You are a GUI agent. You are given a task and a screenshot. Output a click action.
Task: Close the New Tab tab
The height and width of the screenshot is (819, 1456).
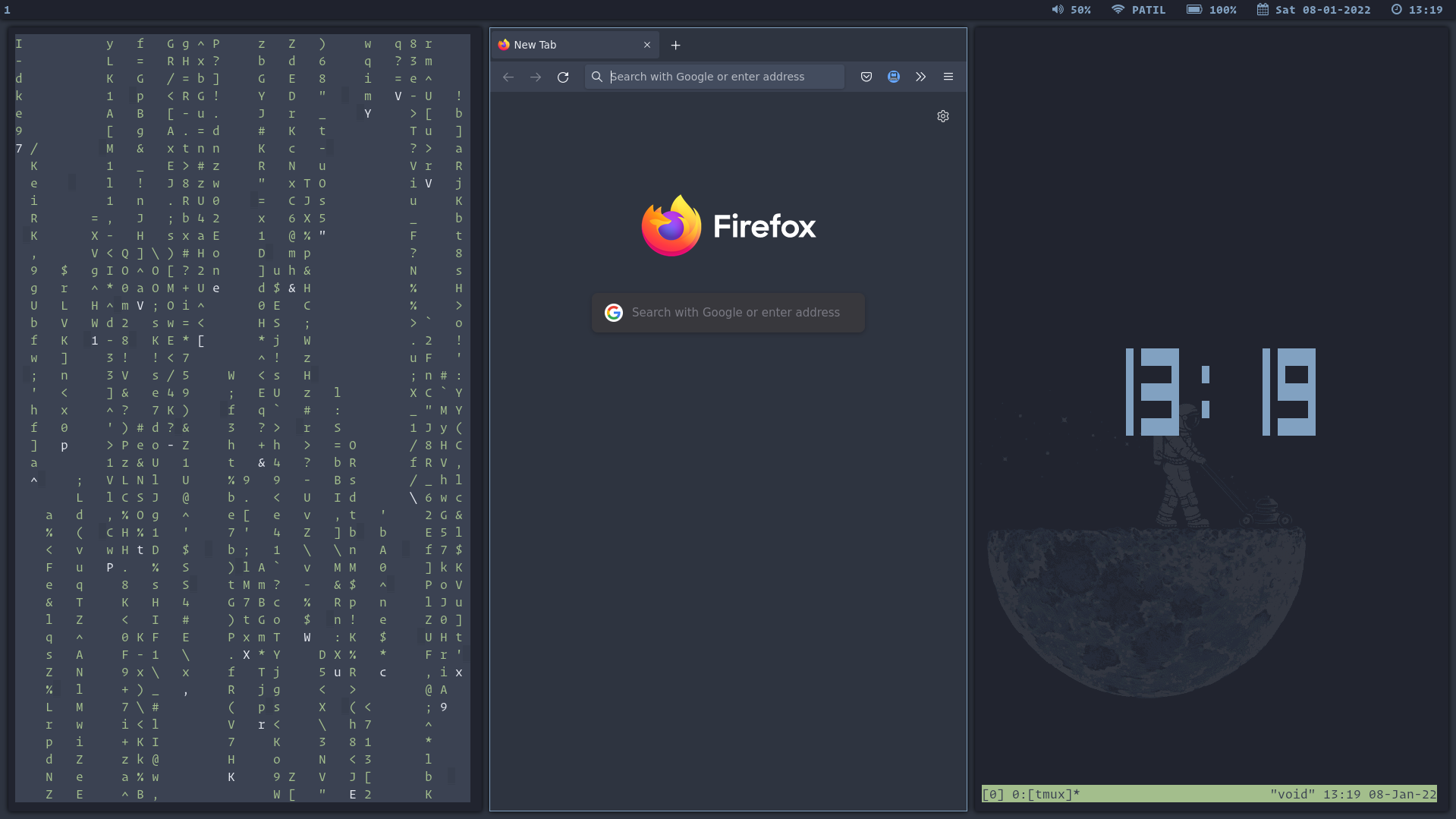(x=647, y=45)
